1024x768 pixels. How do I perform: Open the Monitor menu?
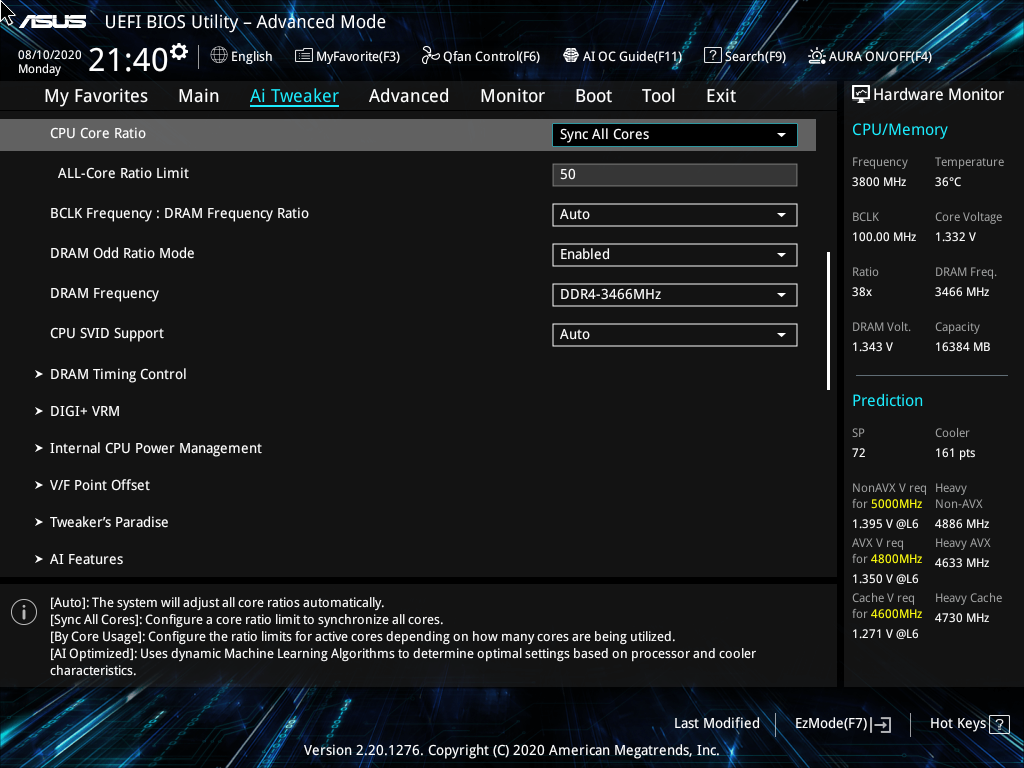click(x=512, y=95)
